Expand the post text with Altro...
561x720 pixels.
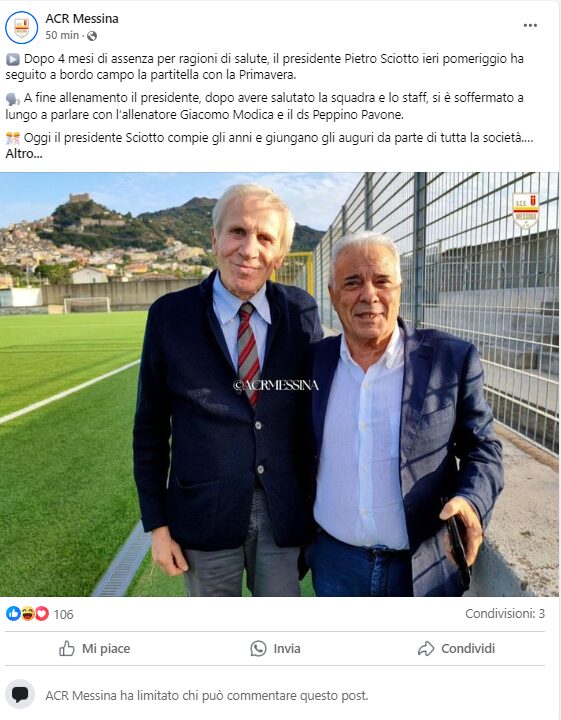click(x=24, y=154)
